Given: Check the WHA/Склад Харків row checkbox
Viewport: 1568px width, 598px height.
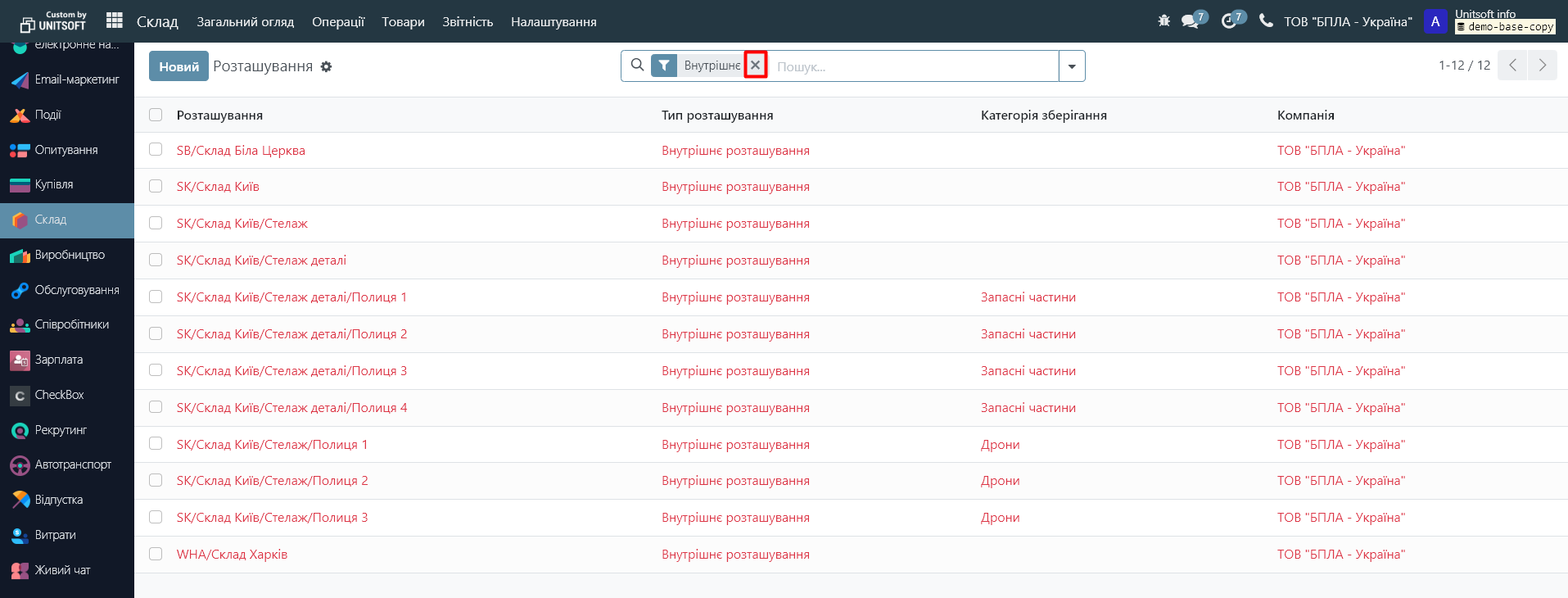Looking at the screenshot, I should click(156, 554).
